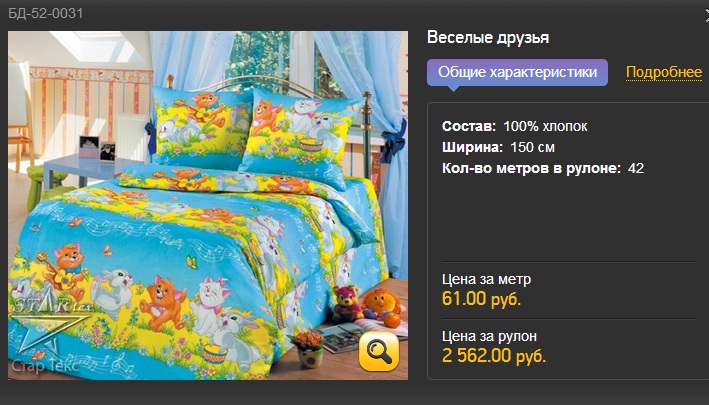
Task: Click the Состав 100% хлопок line
Action: point(515,126)
